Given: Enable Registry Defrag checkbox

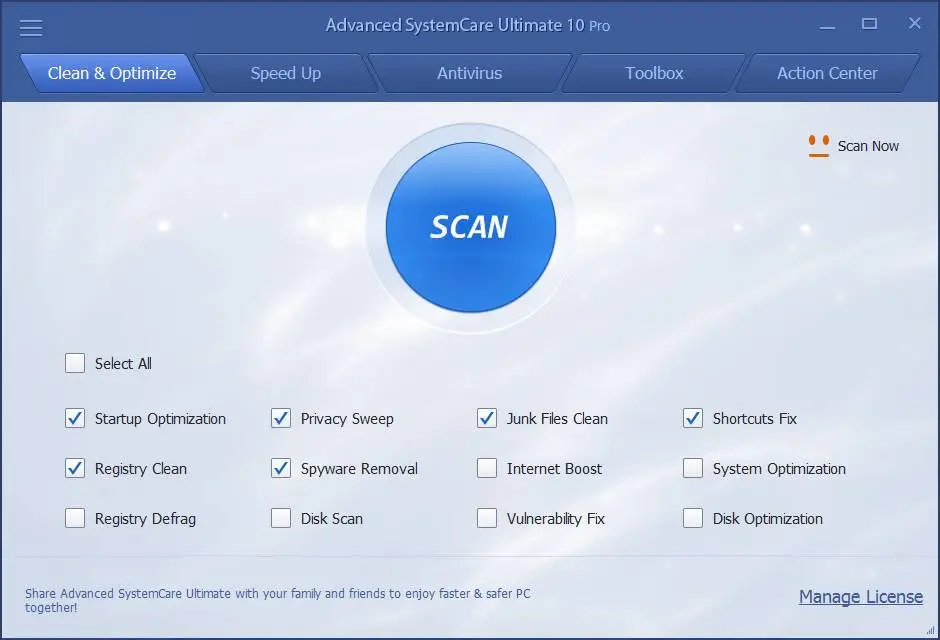Looking at the screenshot, I should [x=75, y=518].
